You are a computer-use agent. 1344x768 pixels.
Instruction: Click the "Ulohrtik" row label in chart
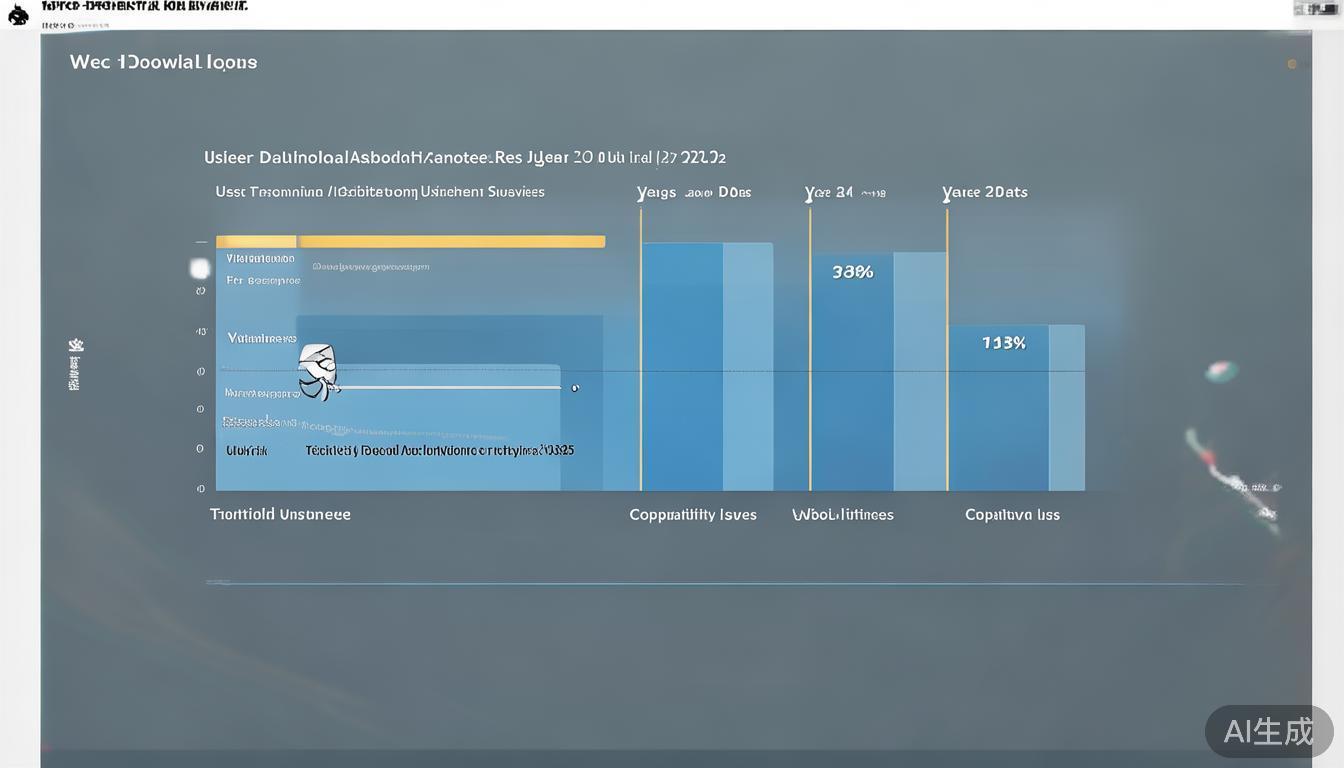click(x=247, y=451)
